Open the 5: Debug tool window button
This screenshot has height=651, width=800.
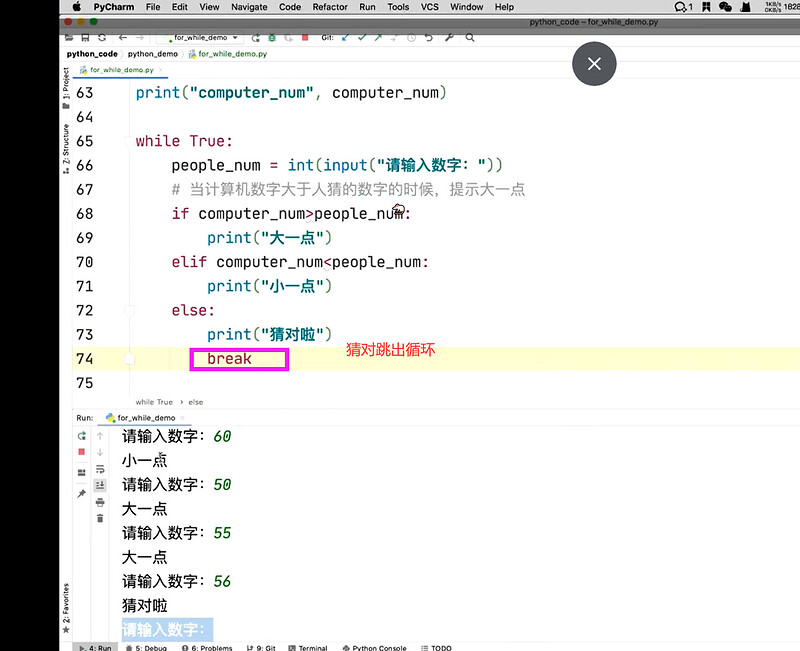coord(147,648)
